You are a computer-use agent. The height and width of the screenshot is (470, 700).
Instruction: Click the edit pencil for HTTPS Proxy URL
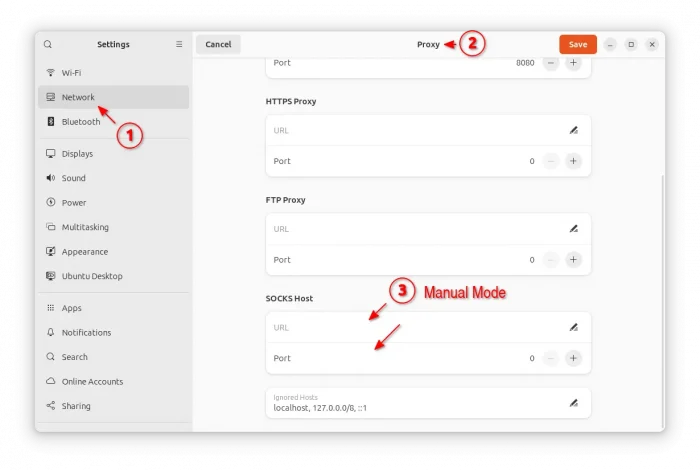tap(573, 130)
